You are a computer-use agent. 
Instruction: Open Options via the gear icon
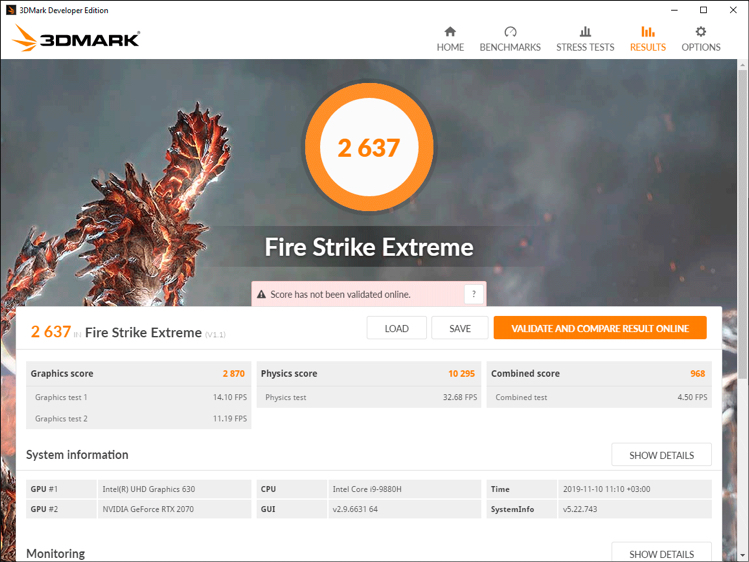click(700, 32)
